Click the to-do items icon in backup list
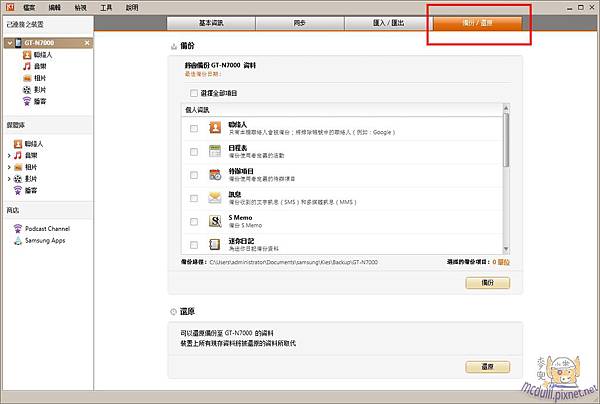This screenshot has width=600, height=404. (x=215, y=174)
